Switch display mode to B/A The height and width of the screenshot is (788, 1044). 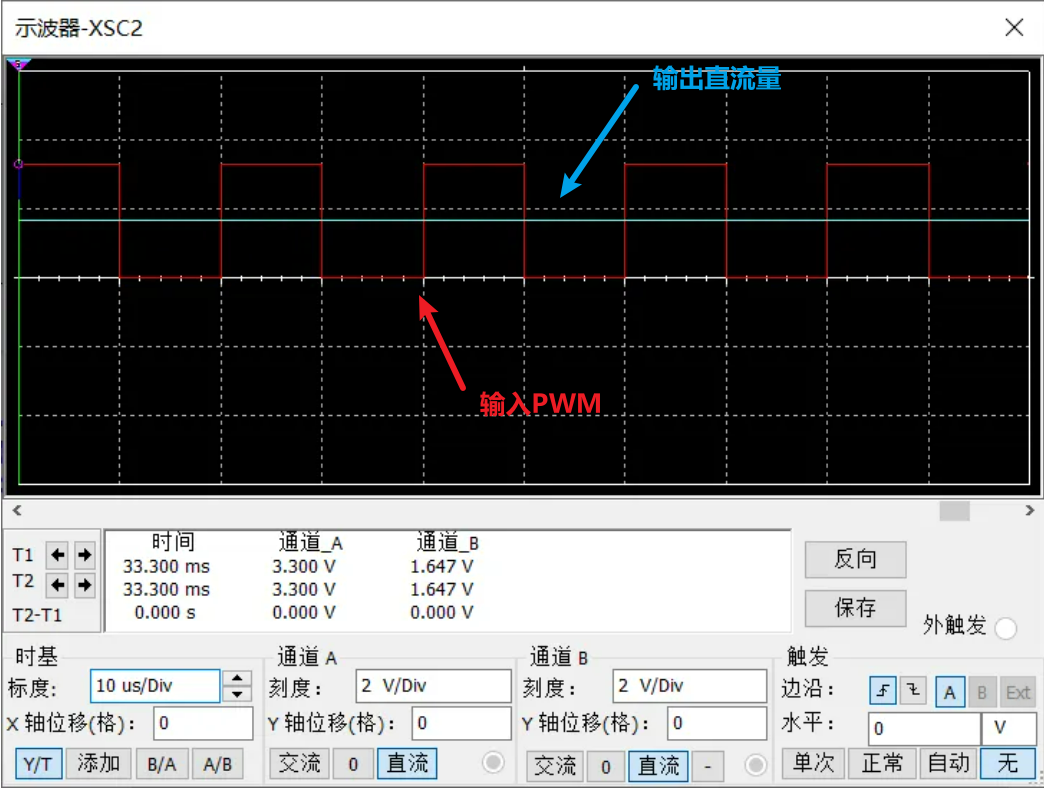161,764
